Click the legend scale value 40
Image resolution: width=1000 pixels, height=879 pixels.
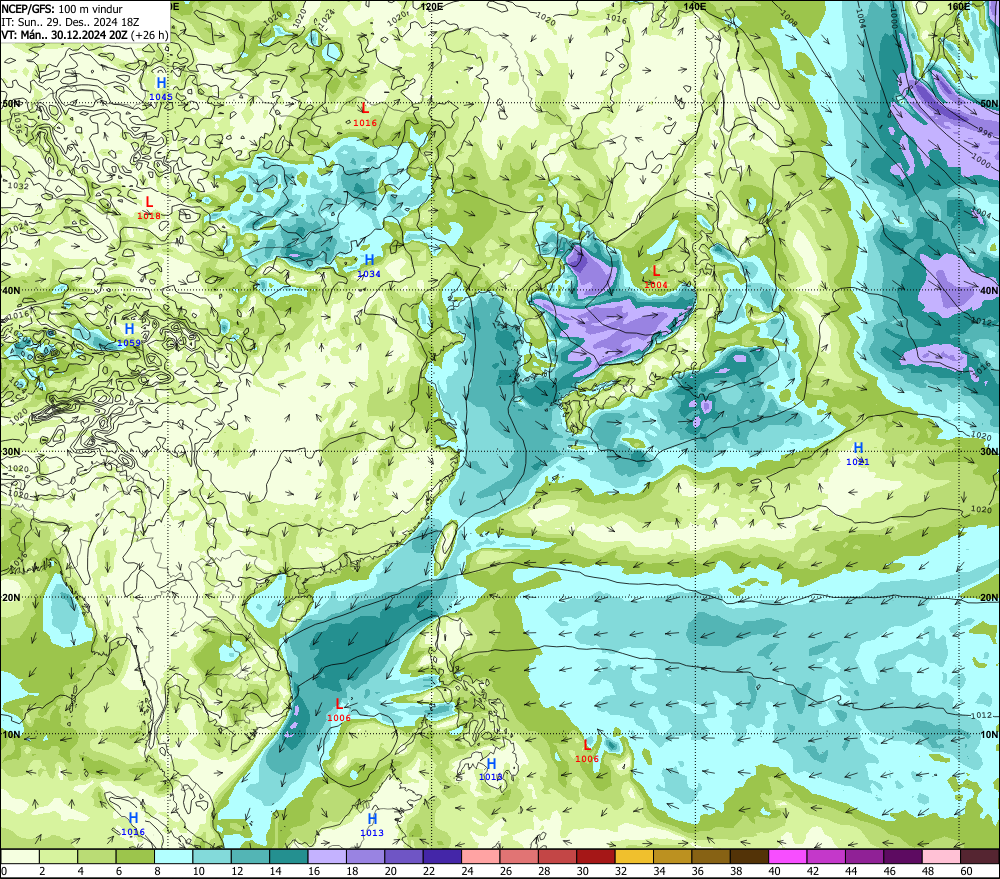(774, 871)
